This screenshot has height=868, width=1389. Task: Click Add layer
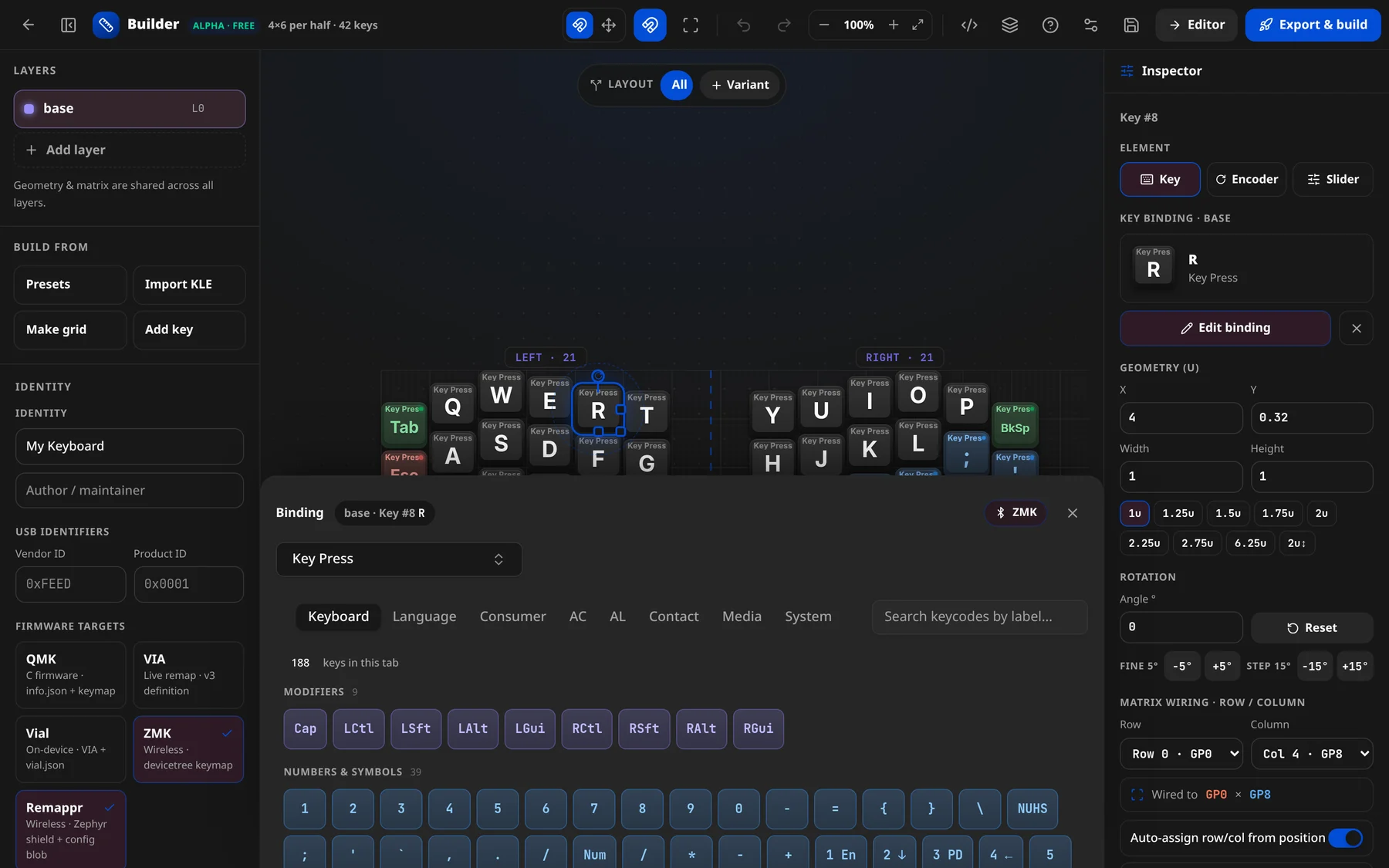point(130,150)
